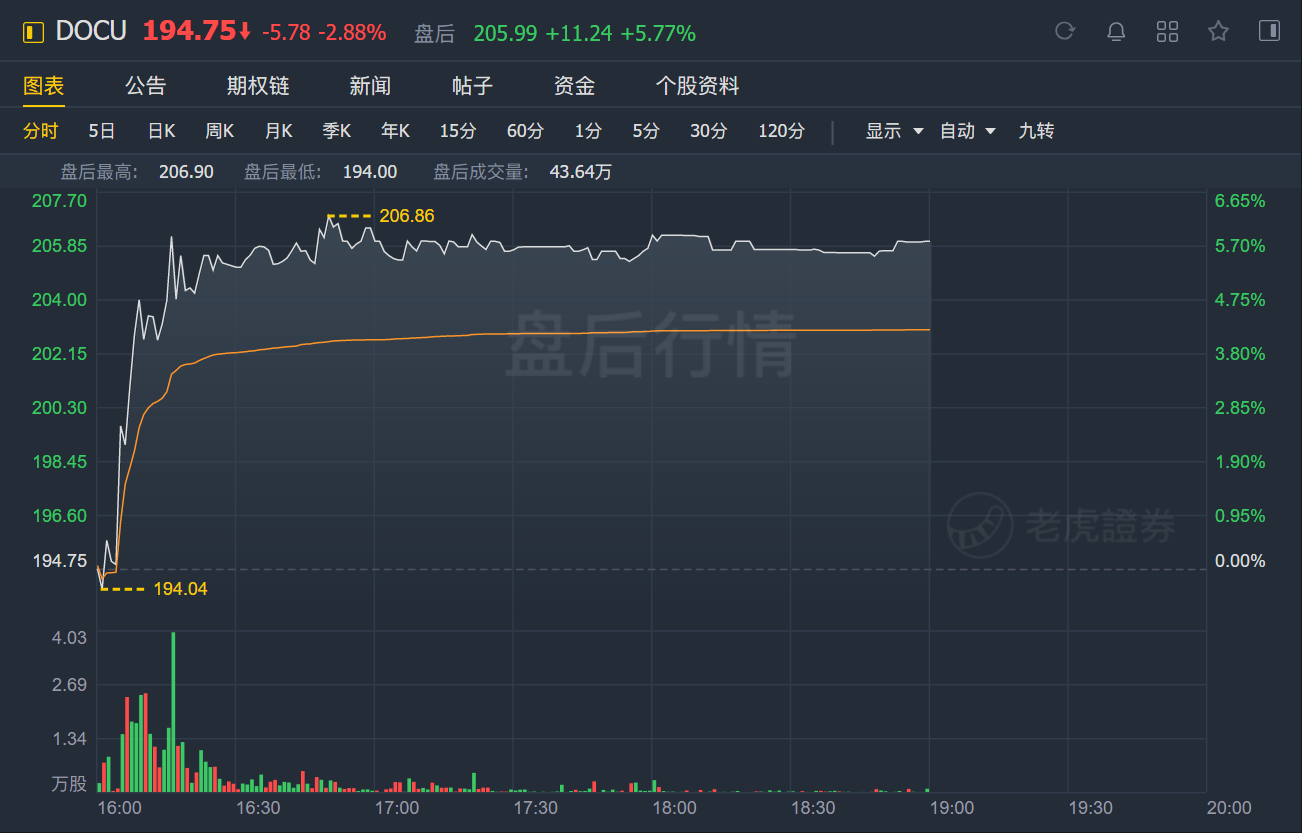Image resolution: width=1302 pixels, height=833 pixels.
Task: Click the 18:00 time axis label
Action: click(674, 807)
